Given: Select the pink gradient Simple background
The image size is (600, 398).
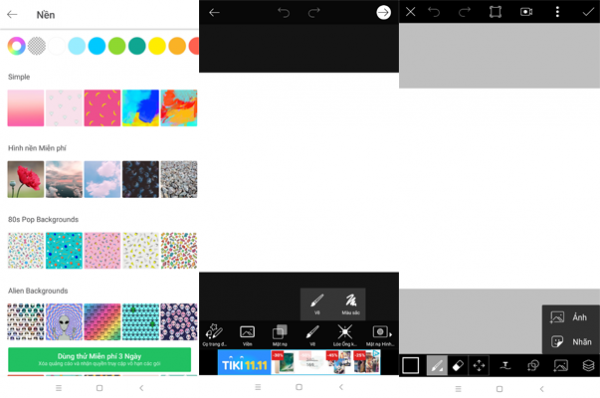Looking at the screenshot, I should [26, 108].
